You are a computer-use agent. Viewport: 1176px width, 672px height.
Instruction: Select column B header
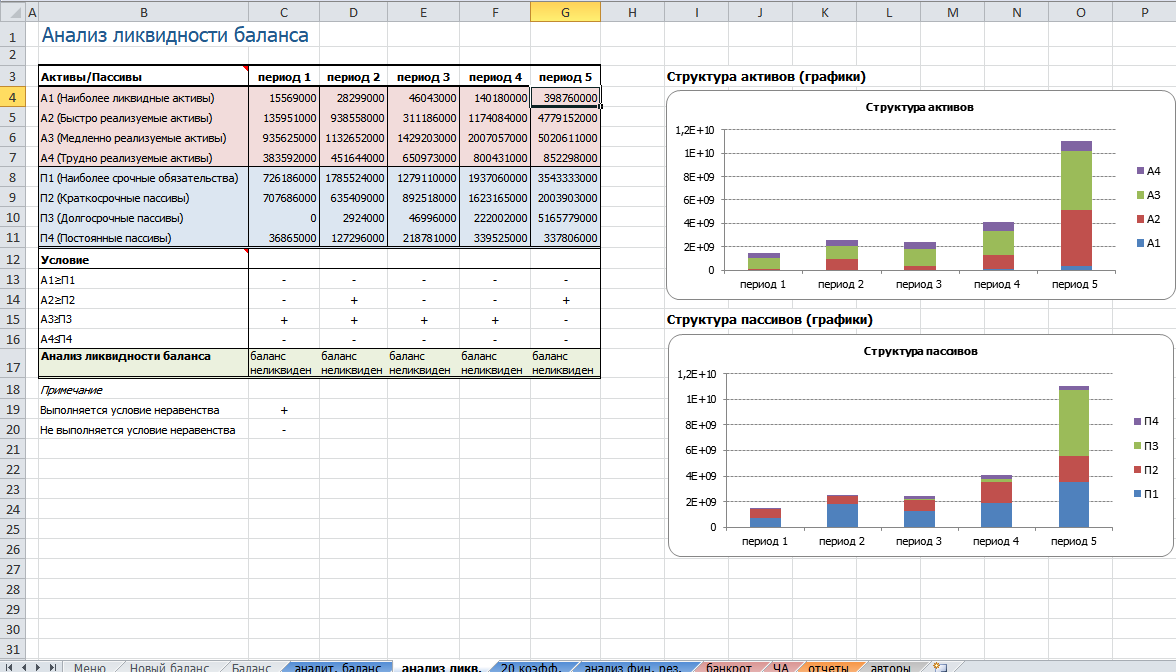[x=143, y=12]
